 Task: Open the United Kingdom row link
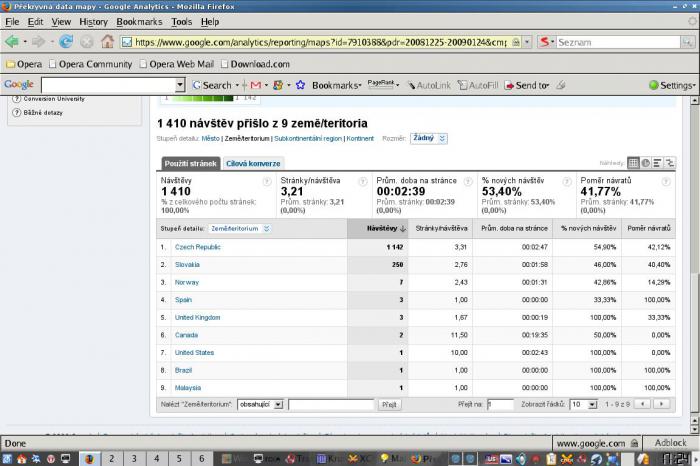(x=197, y=317)
